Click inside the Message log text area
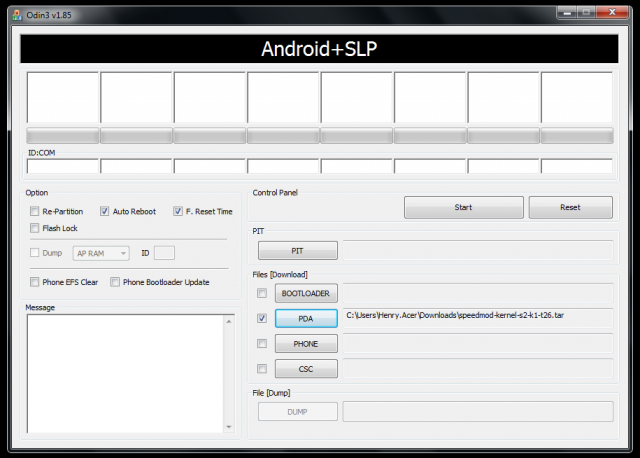 (126, 374)
